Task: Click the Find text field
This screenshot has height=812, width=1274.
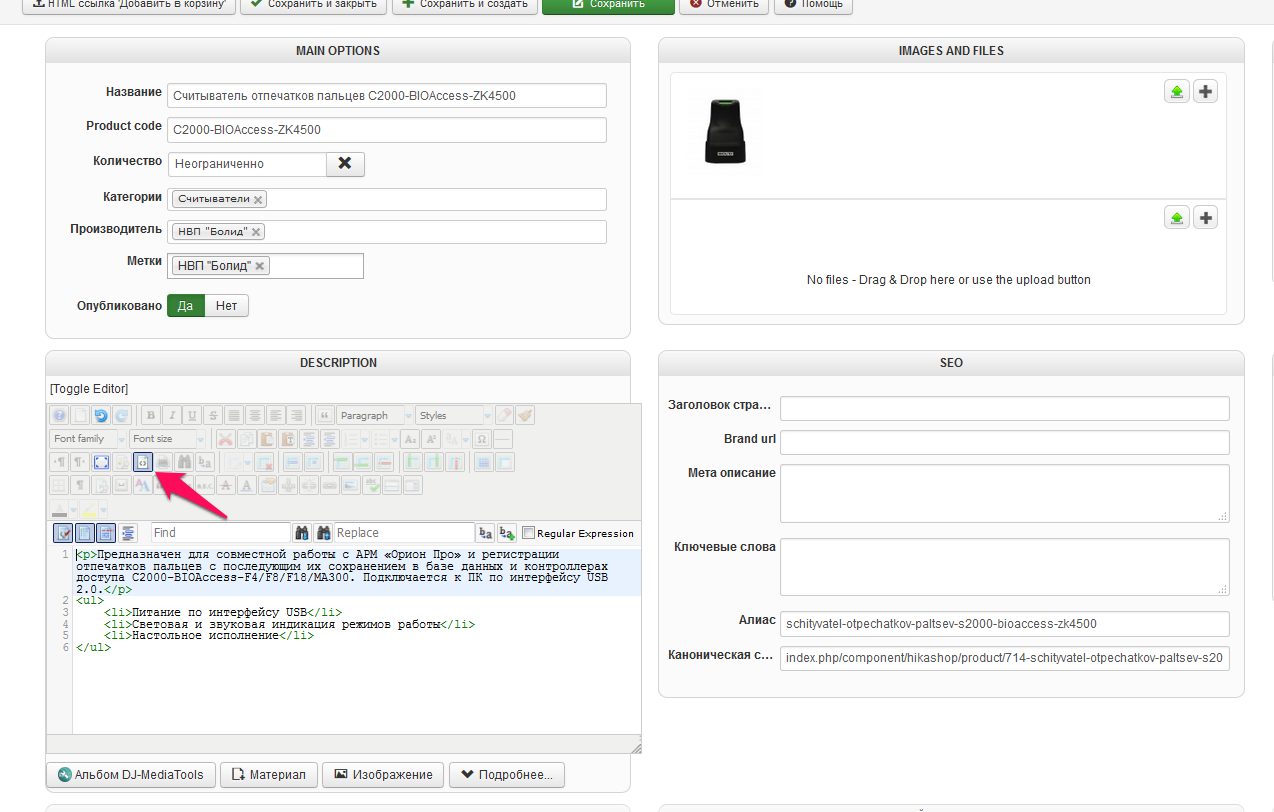Action: (221, 533)
